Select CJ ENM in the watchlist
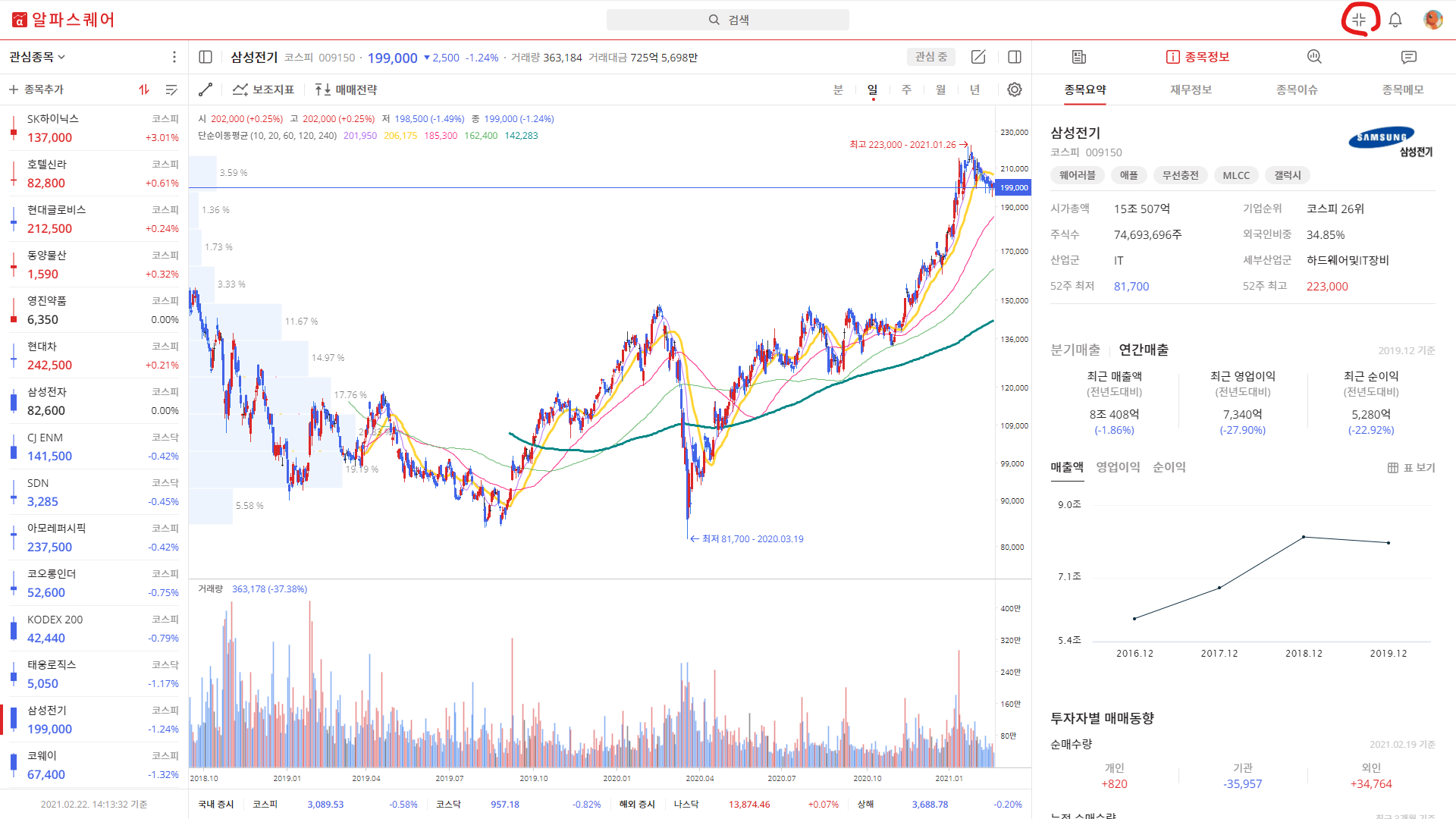 tap(94, 447)
